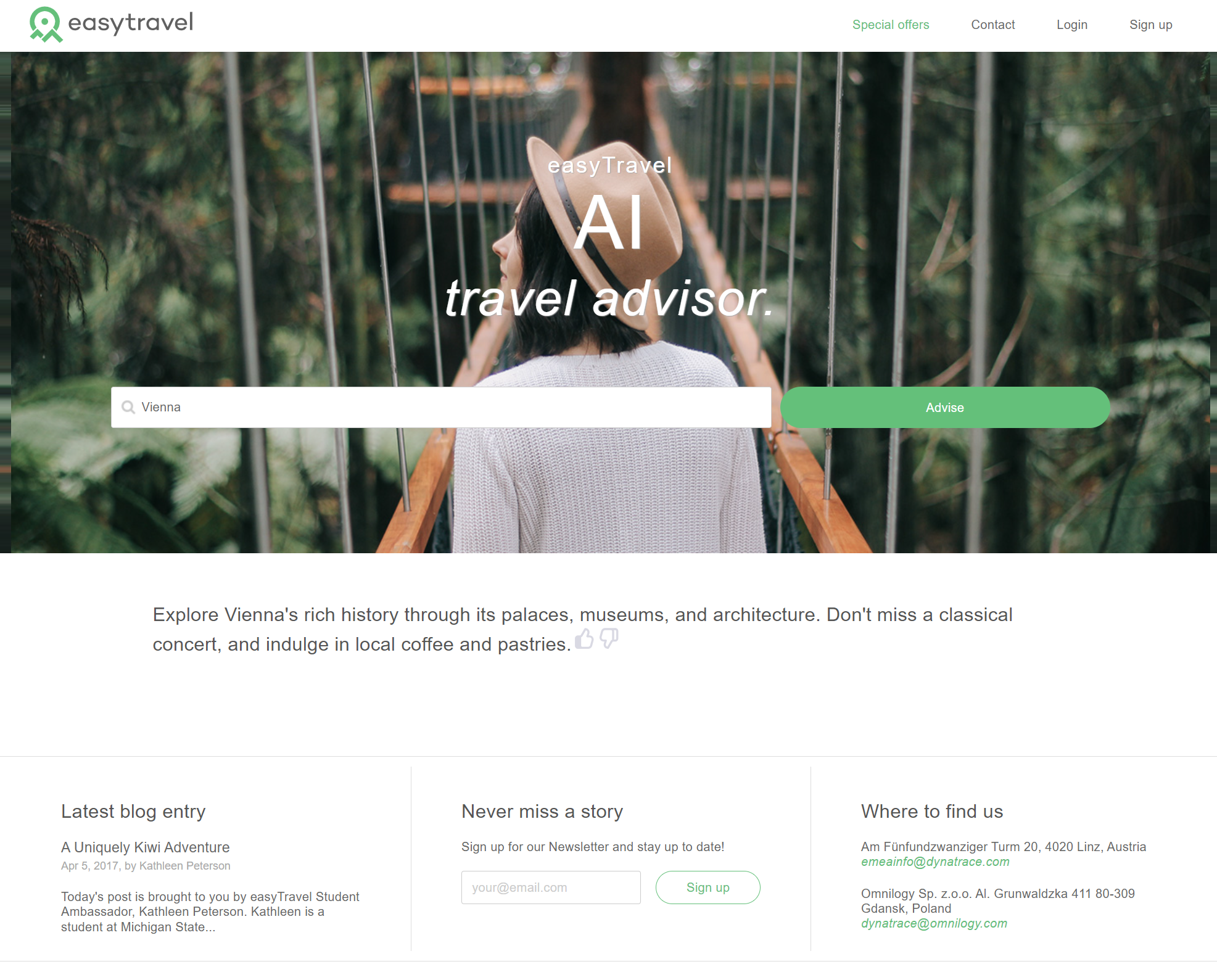This screenshot has height=980, width=1217.
Task: Click the email input field icon
Action: (551, 888)
